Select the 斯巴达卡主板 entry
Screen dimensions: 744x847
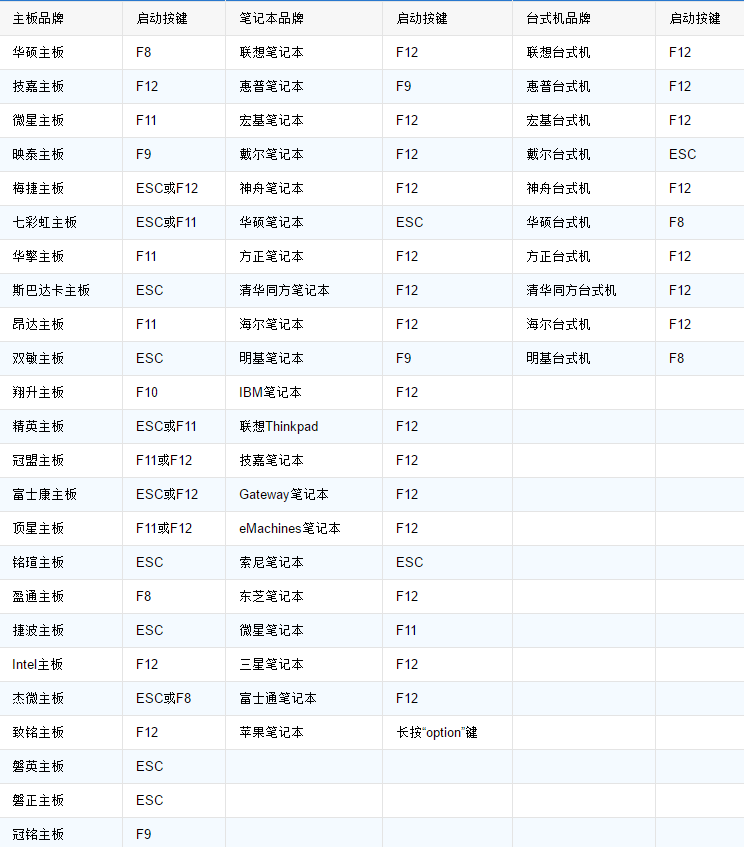[x=51, y=290]
